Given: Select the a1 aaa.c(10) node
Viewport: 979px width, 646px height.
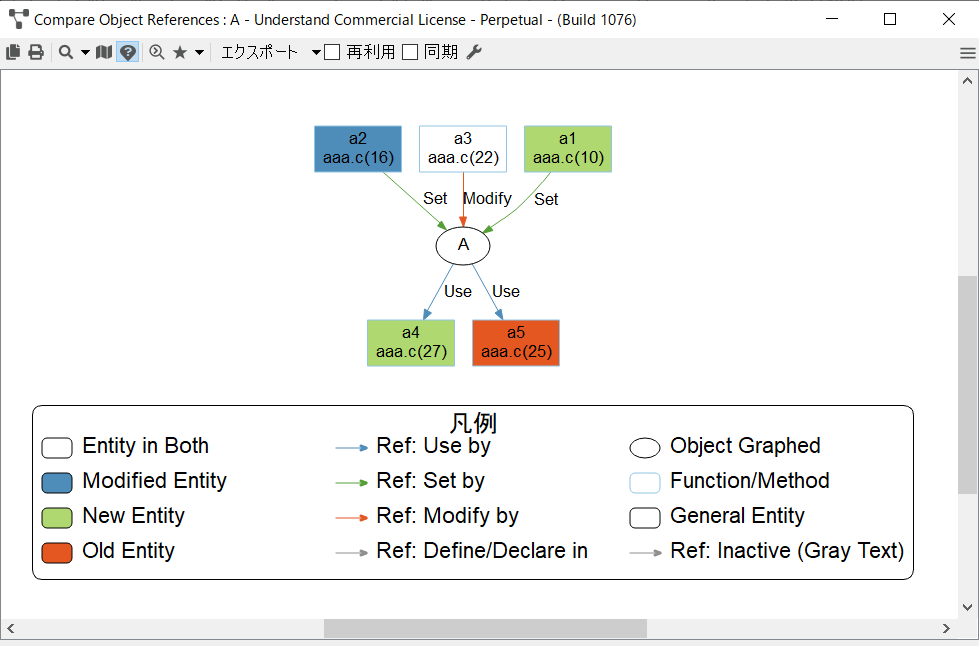Looking at the screenshot, I should point(568,149).
